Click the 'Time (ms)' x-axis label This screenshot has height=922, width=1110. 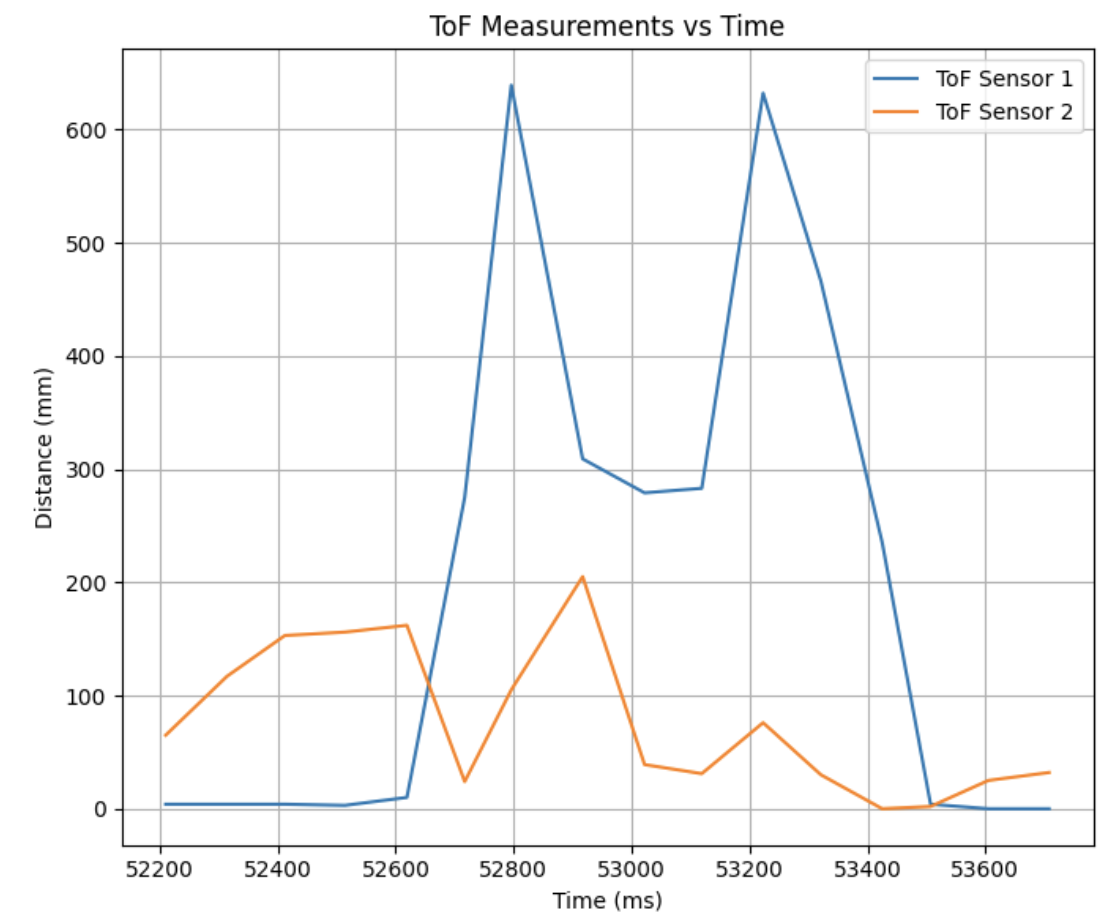(607, 901)
